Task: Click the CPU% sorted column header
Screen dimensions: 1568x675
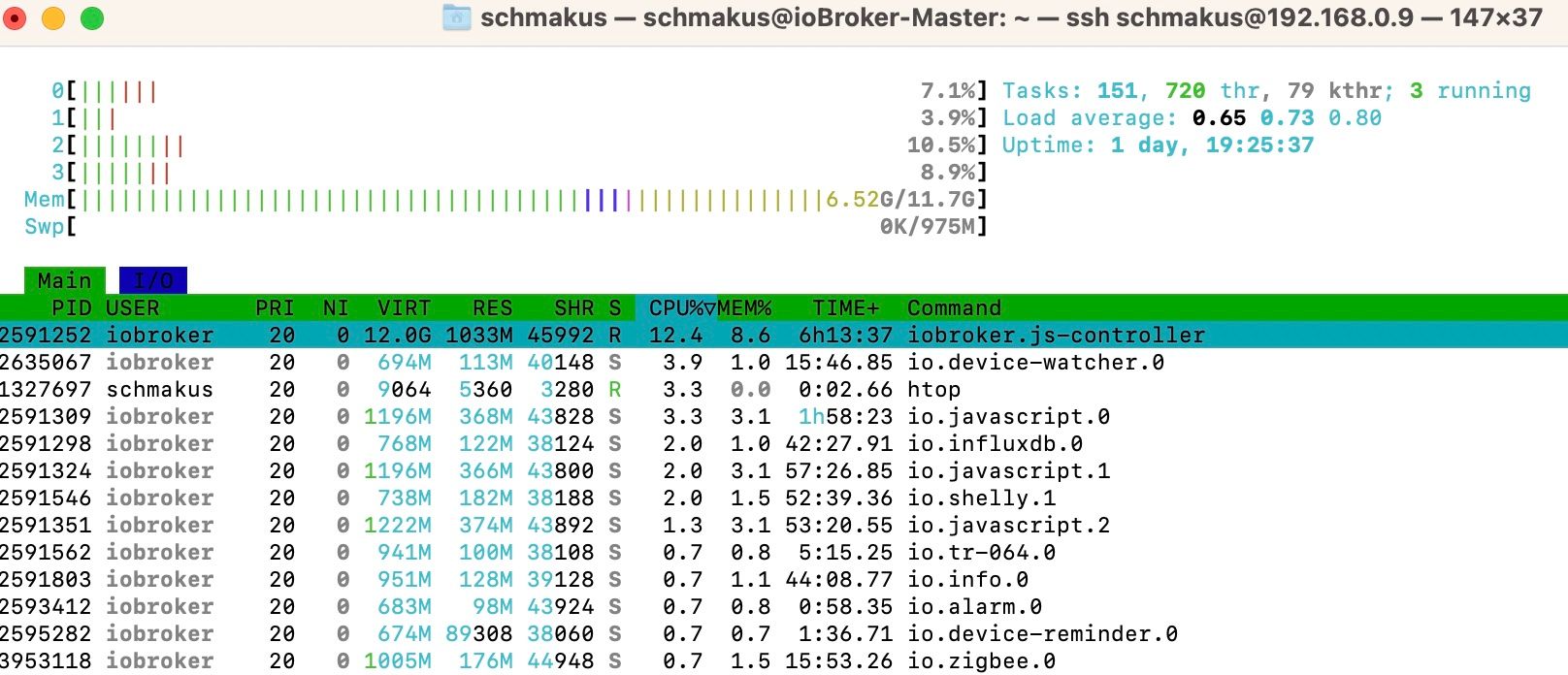Action: [677, 307]
